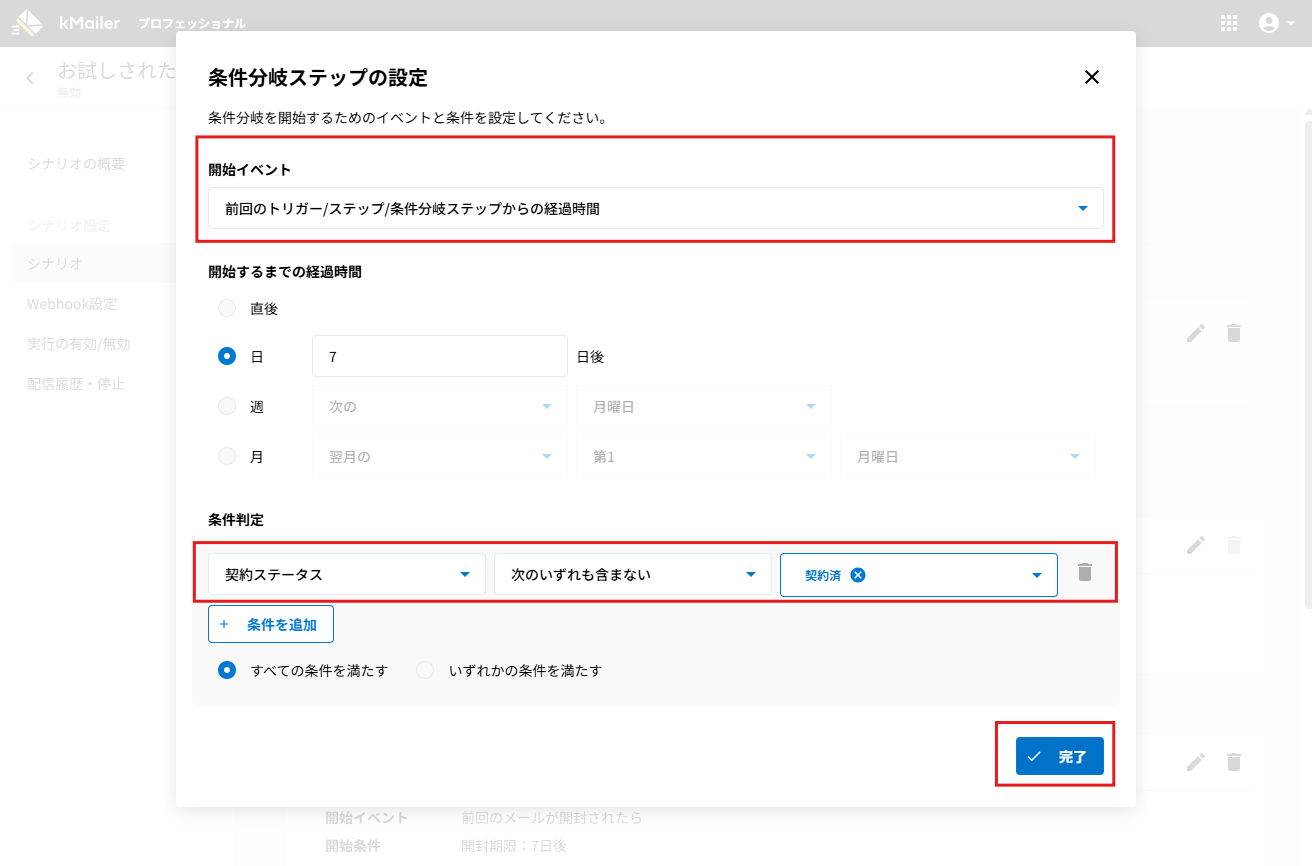Open the 開始イベント dropdown
The image size is (1312, 866).
pyautogui.click(x=655, y=209)
